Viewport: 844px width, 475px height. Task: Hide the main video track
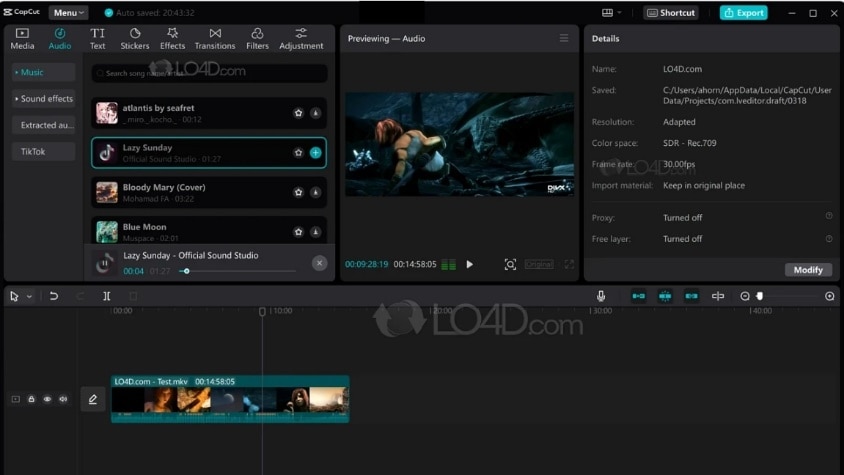coord(47,399)
